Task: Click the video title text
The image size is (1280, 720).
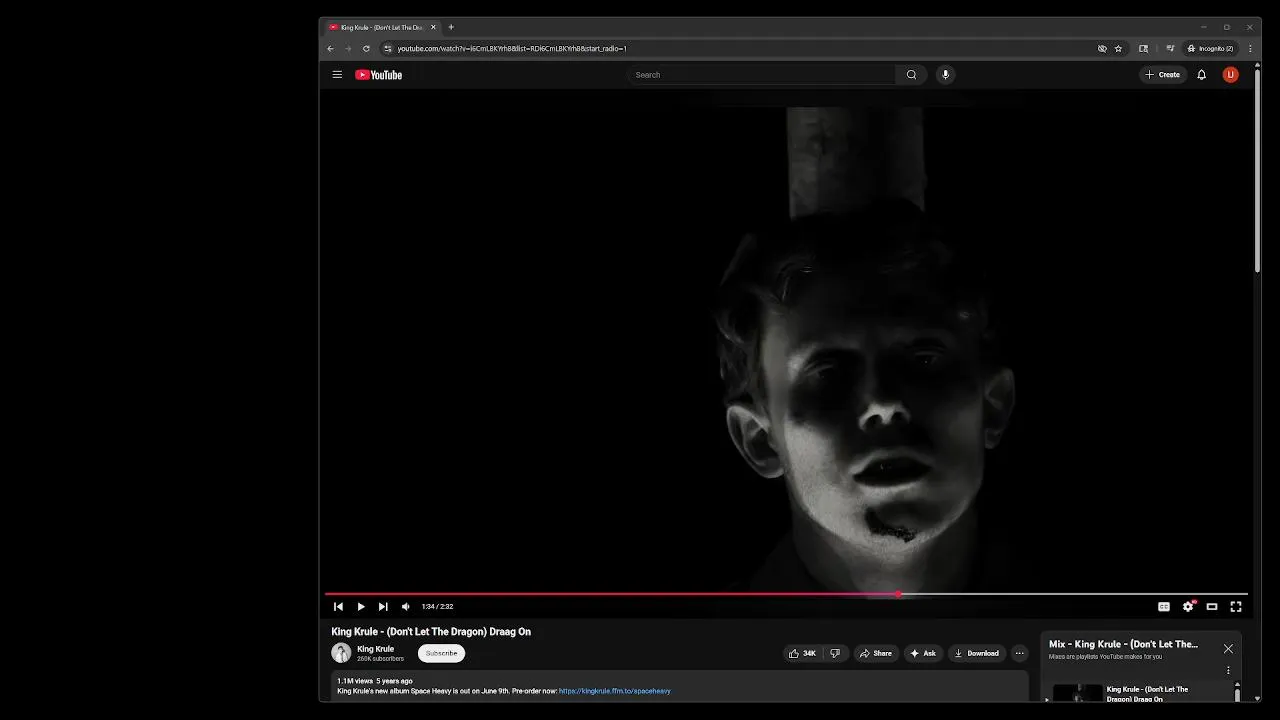Action: tap(431, 632)
